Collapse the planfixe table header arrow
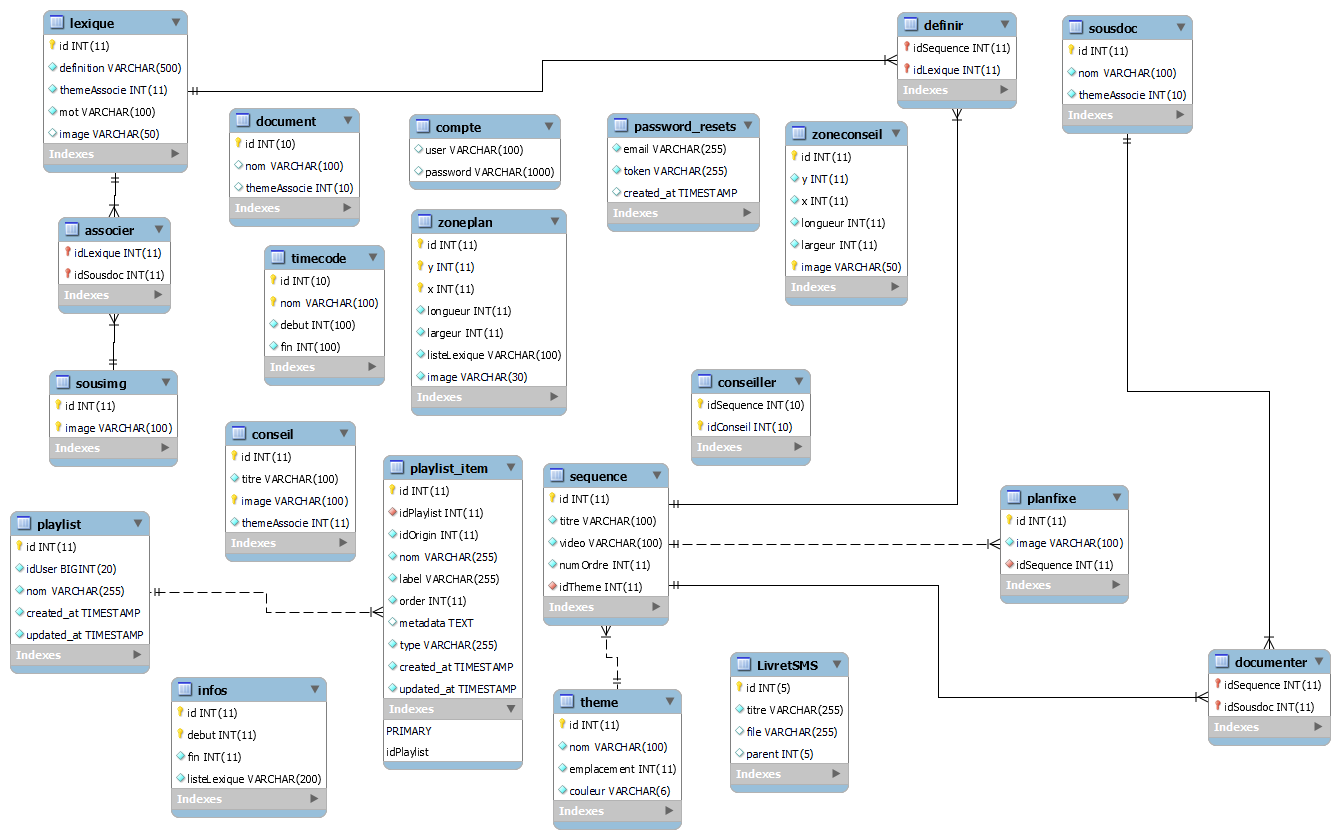1340x839 pixels. coord(1116,498)
